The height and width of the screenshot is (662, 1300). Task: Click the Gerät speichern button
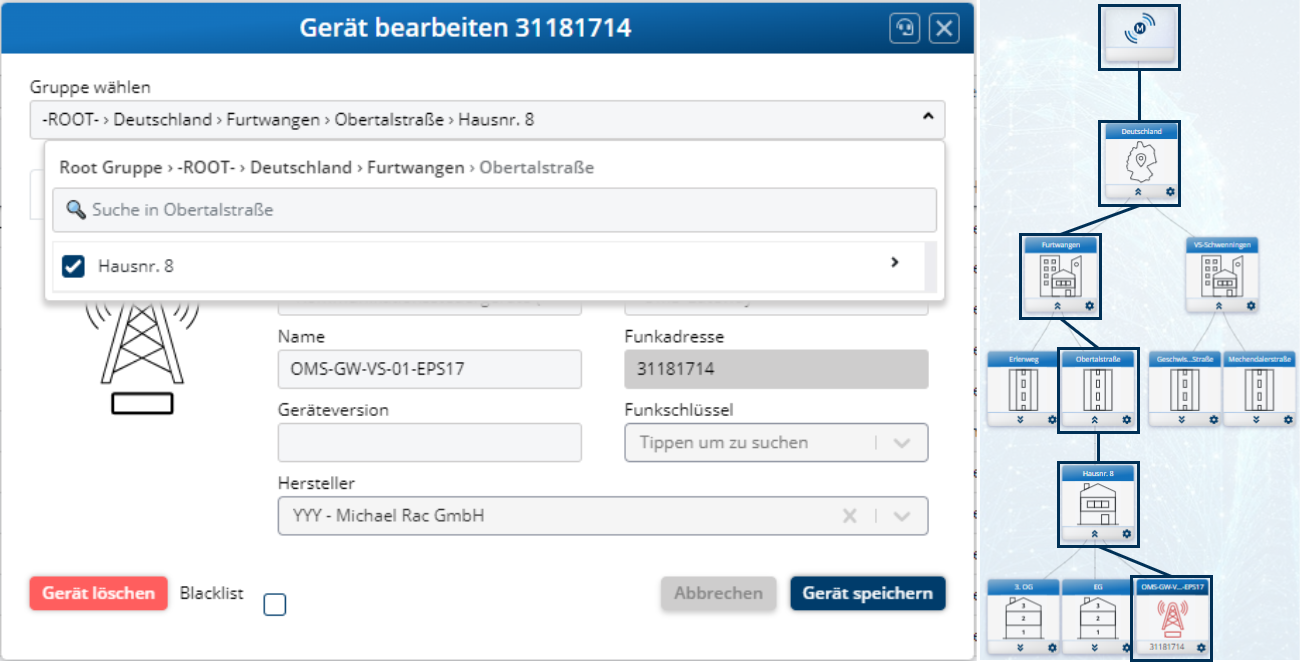pyautogui.click(x=867, y=593)
